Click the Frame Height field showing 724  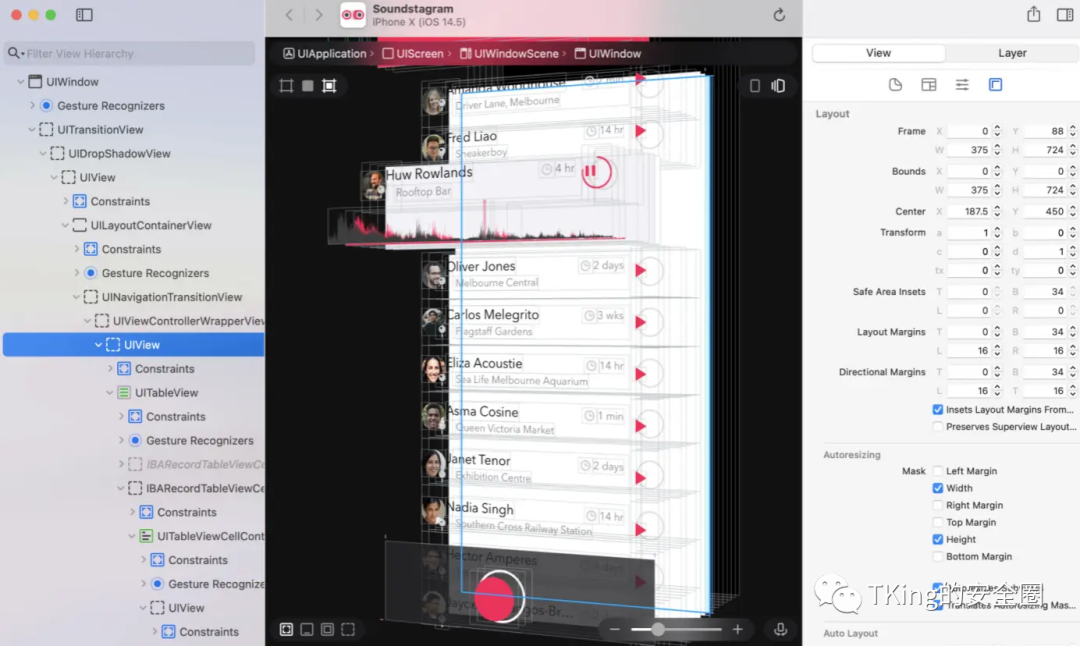(1044, 150)
